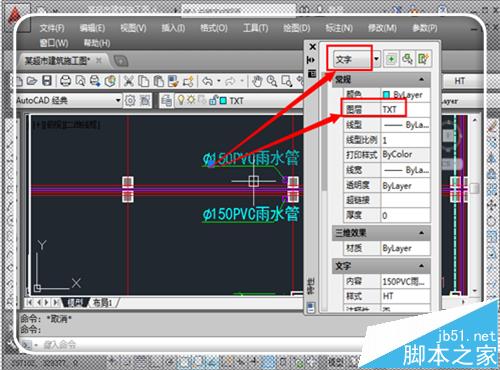500x370 pixels.
Task: Click the My Workspace icon
Action: pyautogui.click(x=145, y=100)
